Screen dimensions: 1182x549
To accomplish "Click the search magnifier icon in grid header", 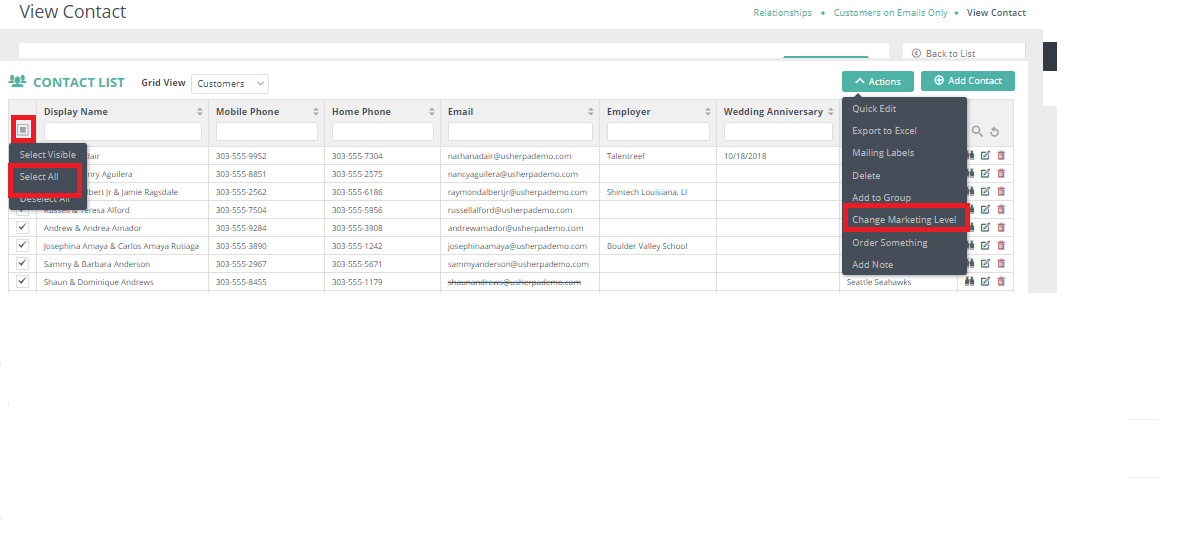I will pos(977,131).
